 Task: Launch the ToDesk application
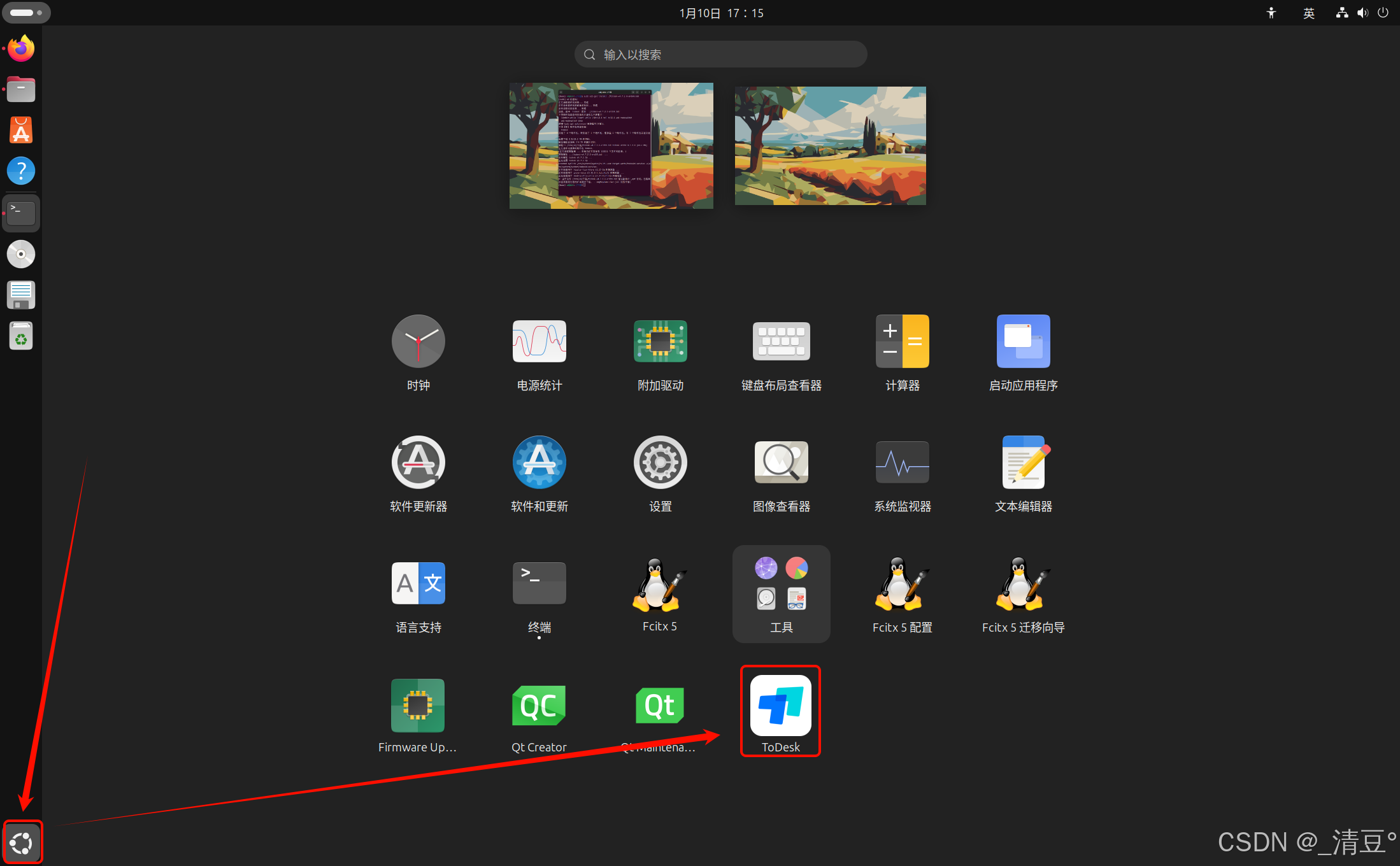tap(780, 707)
